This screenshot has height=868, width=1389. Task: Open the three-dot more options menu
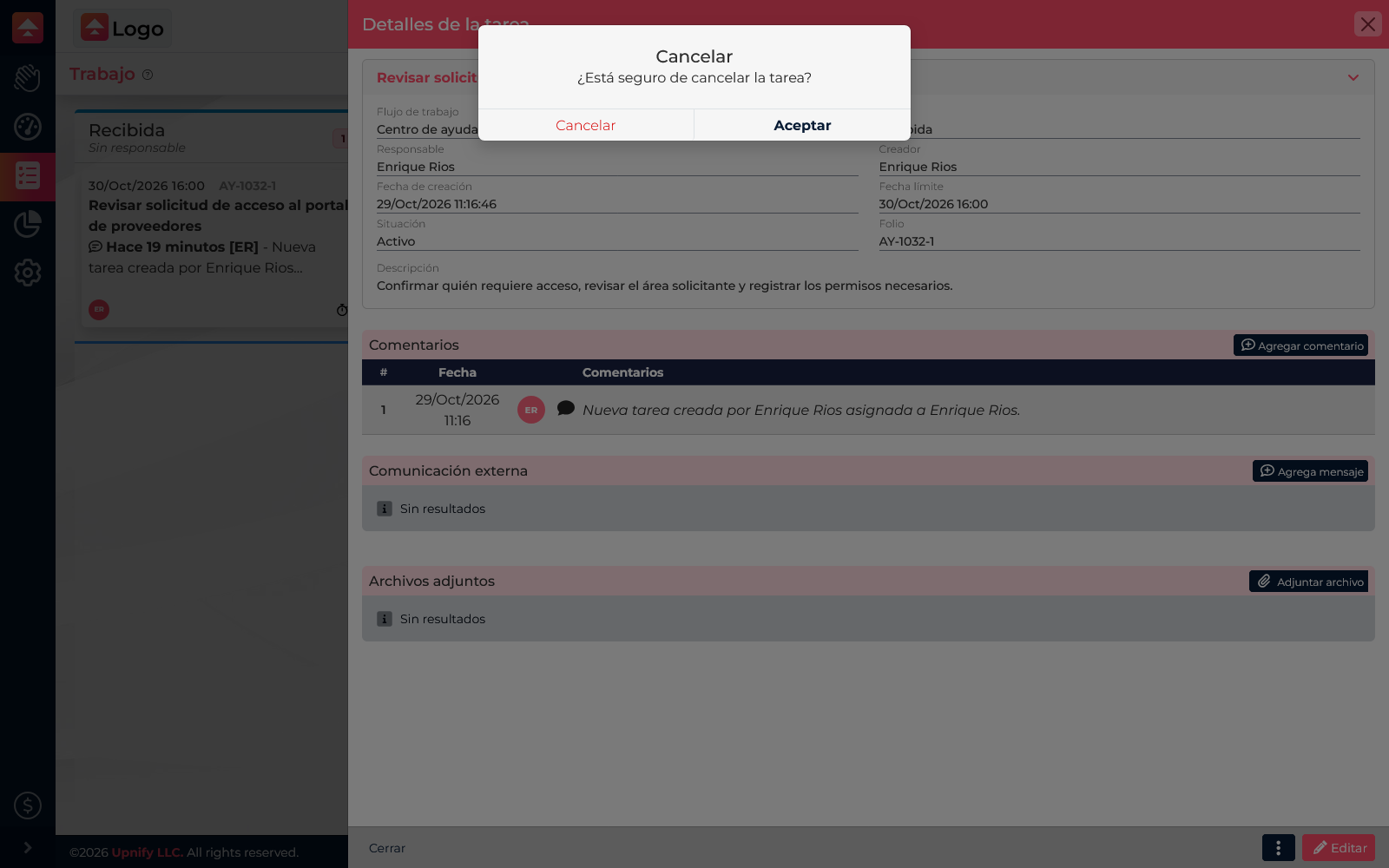[1278, 848]
